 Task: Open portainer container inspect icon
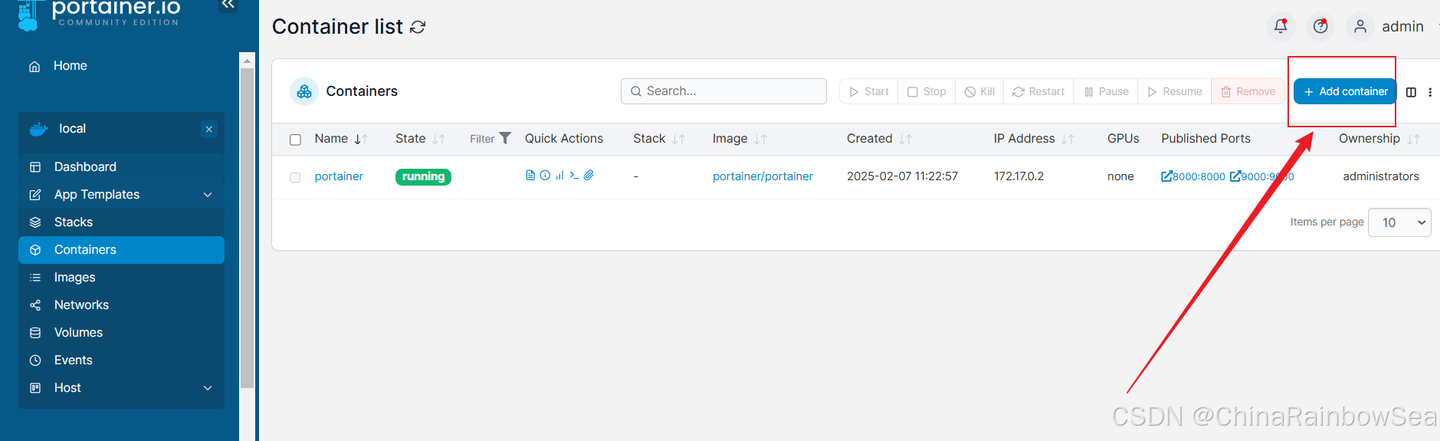tap(545, 176)
